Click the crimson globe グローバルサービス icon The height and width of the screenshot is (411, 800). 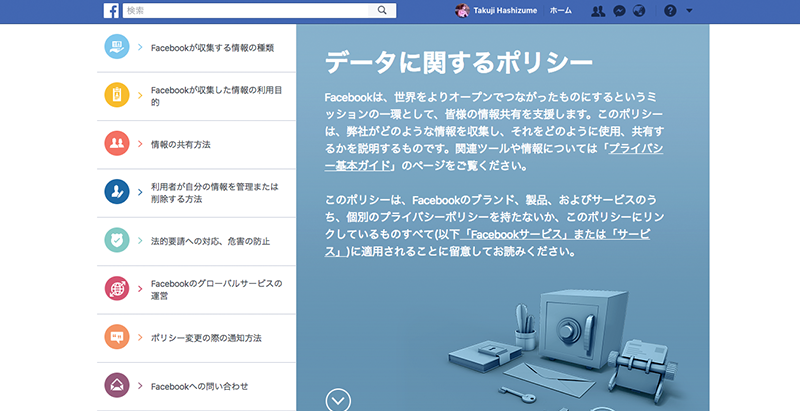point(117,289)
